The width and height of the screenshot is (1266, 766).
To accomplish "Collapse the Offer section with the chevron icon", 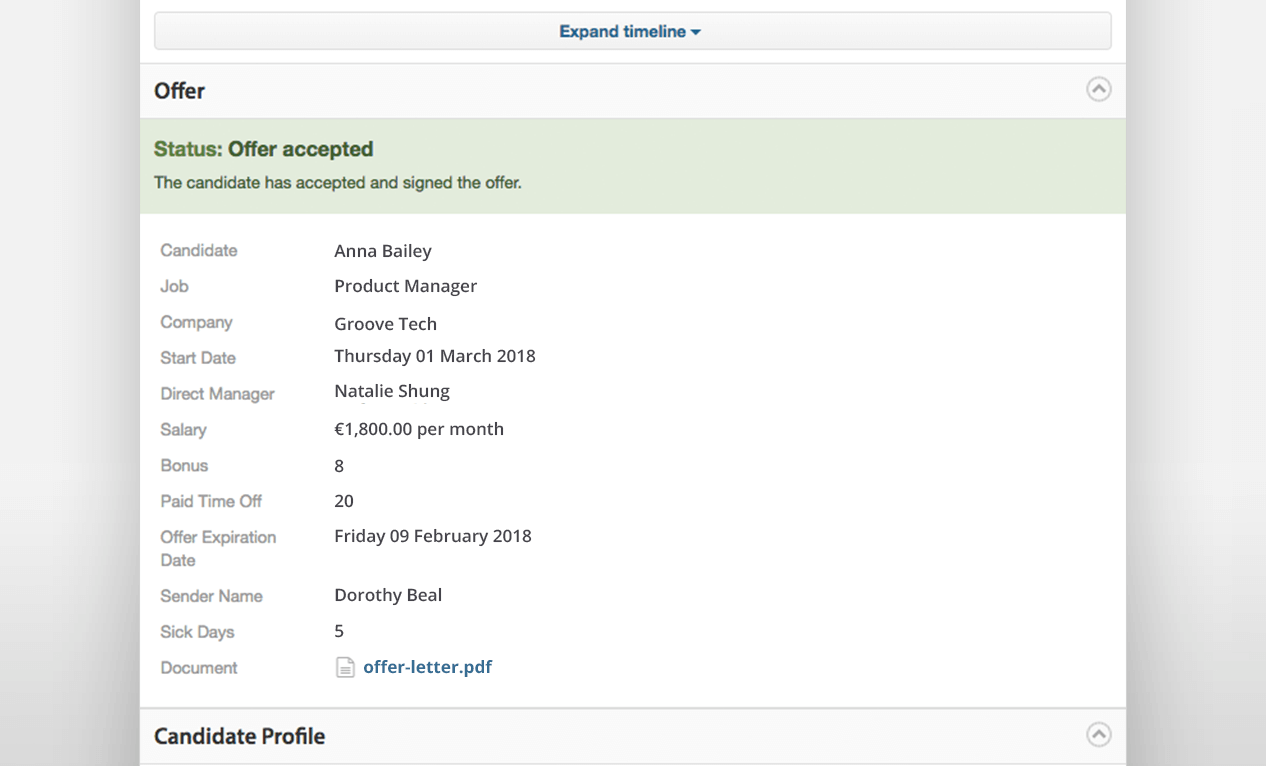I will point(1098,89).
